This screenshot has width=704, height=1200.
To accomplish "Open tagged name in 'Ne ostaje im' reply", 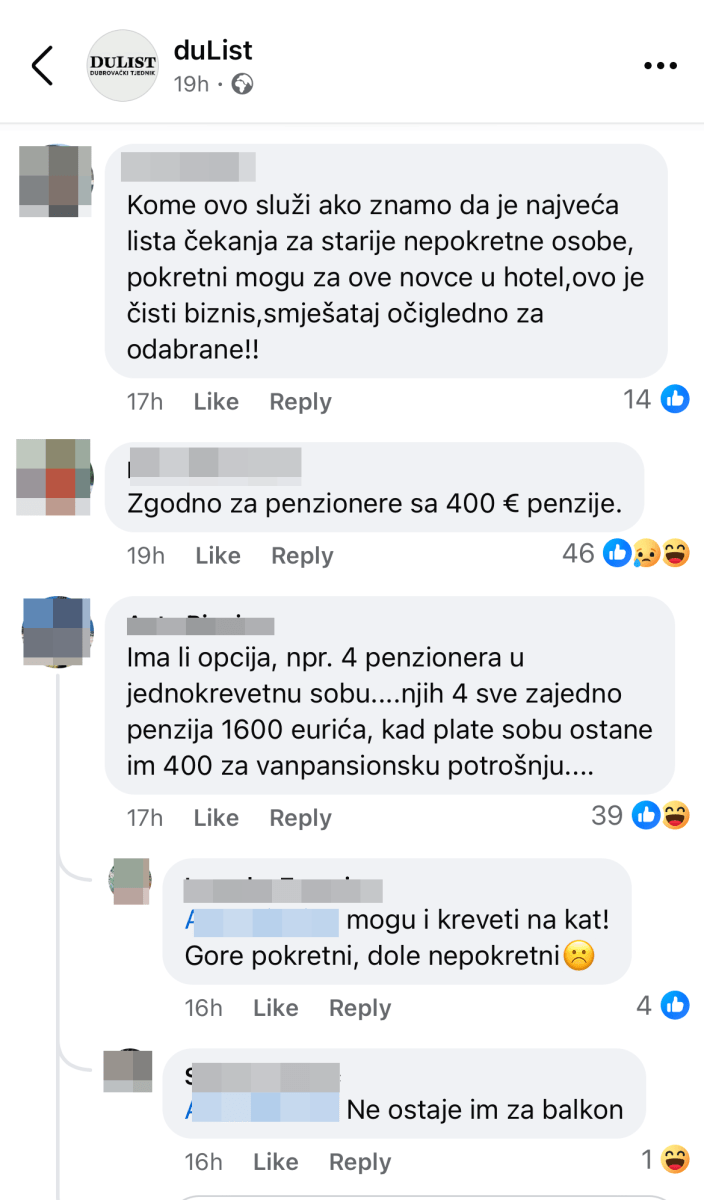I will click(263, 1109).
